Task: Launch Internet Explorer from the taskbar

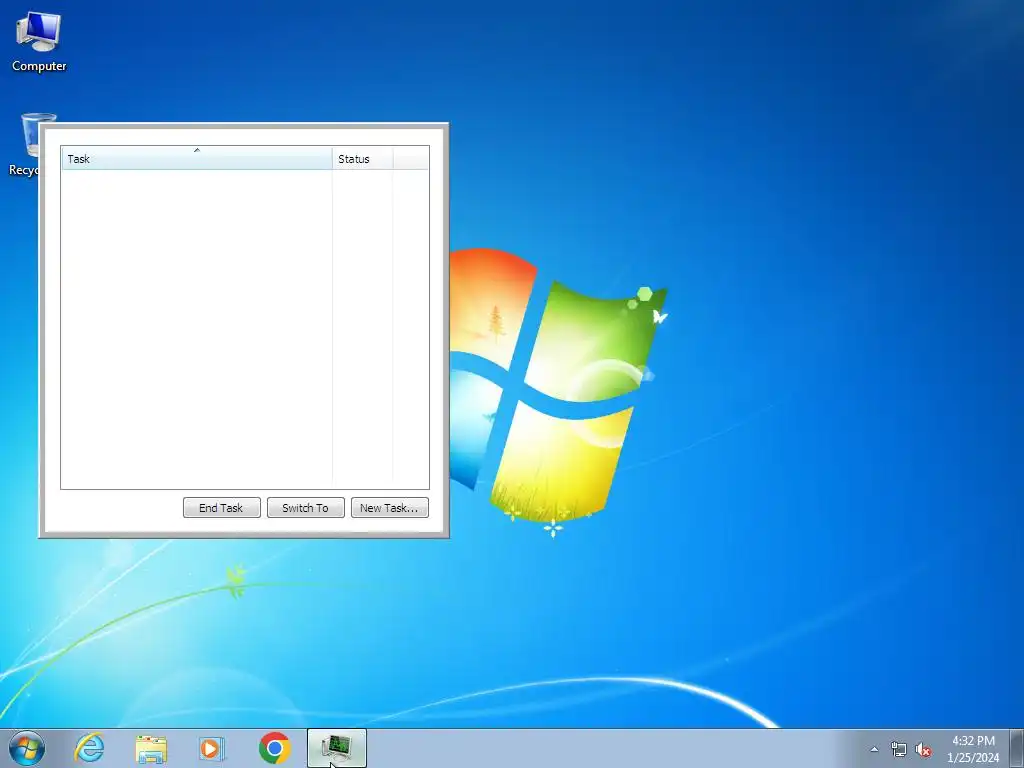Action: 89,748
